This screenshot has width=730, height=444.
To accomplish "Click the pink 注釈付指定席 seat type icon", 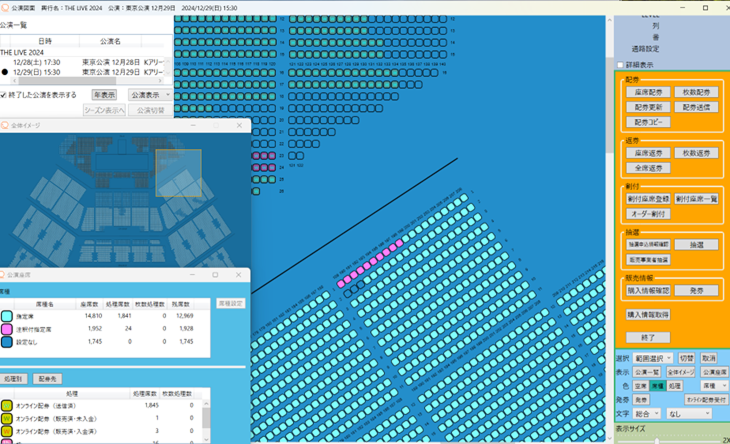I will [x=7, y=329].
